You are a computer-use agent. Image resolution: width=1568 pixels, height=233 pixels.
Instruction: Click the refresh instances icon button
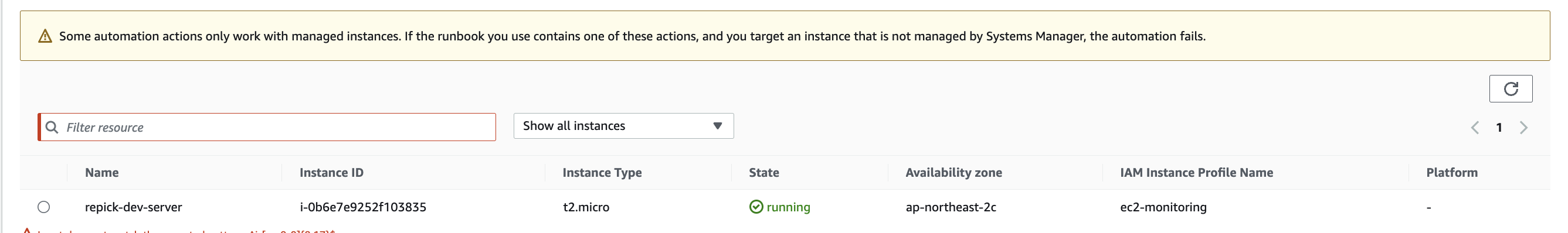click(1510, 89)
